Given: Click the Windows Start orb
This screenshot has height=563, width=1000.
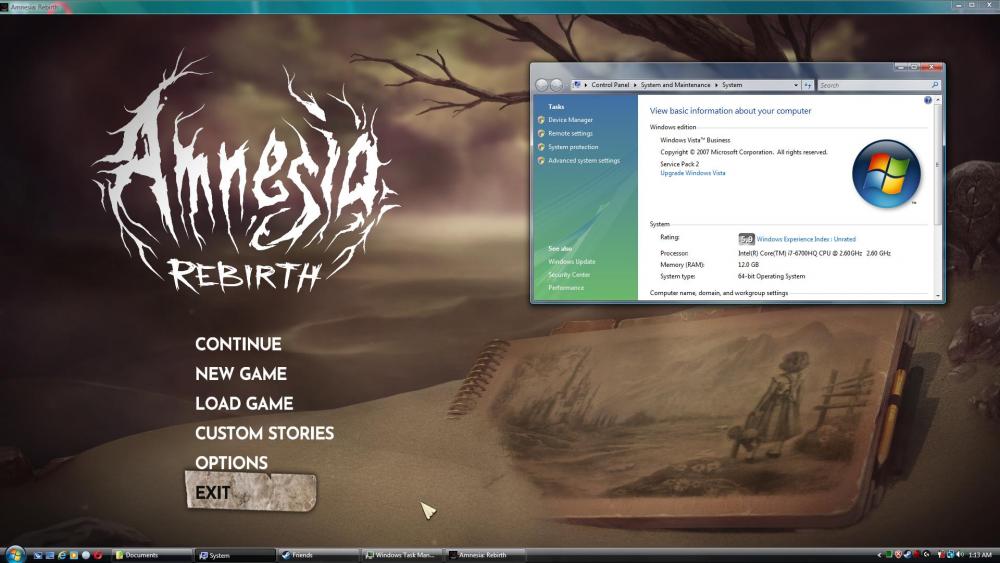Looking at the screenshot, I should [15, 554].
